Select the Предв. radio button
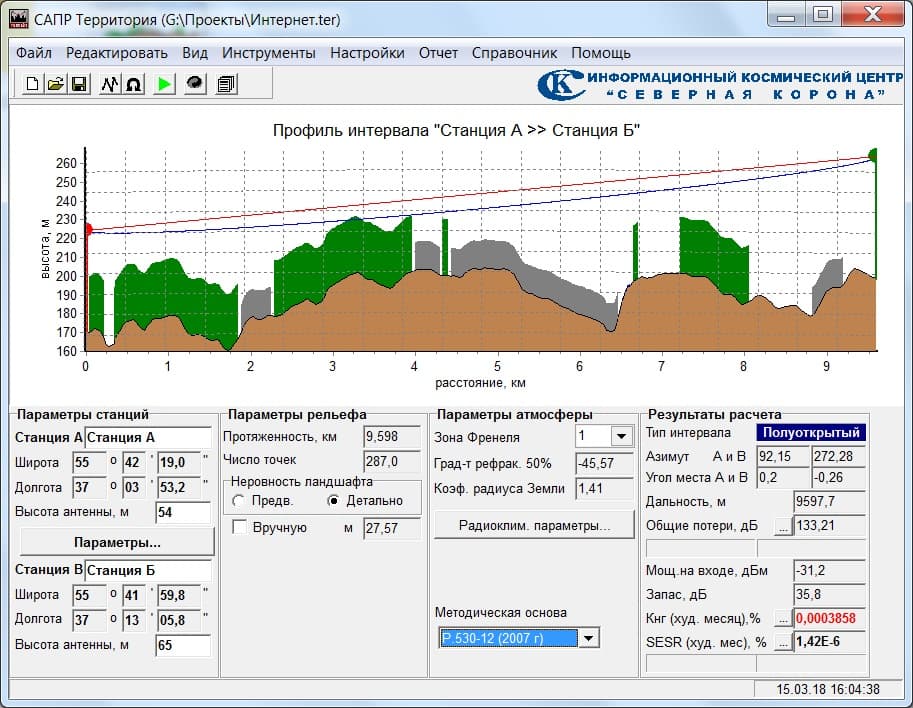Image resolution: width=913 pixels, height=708 pixels. (238, 500)
